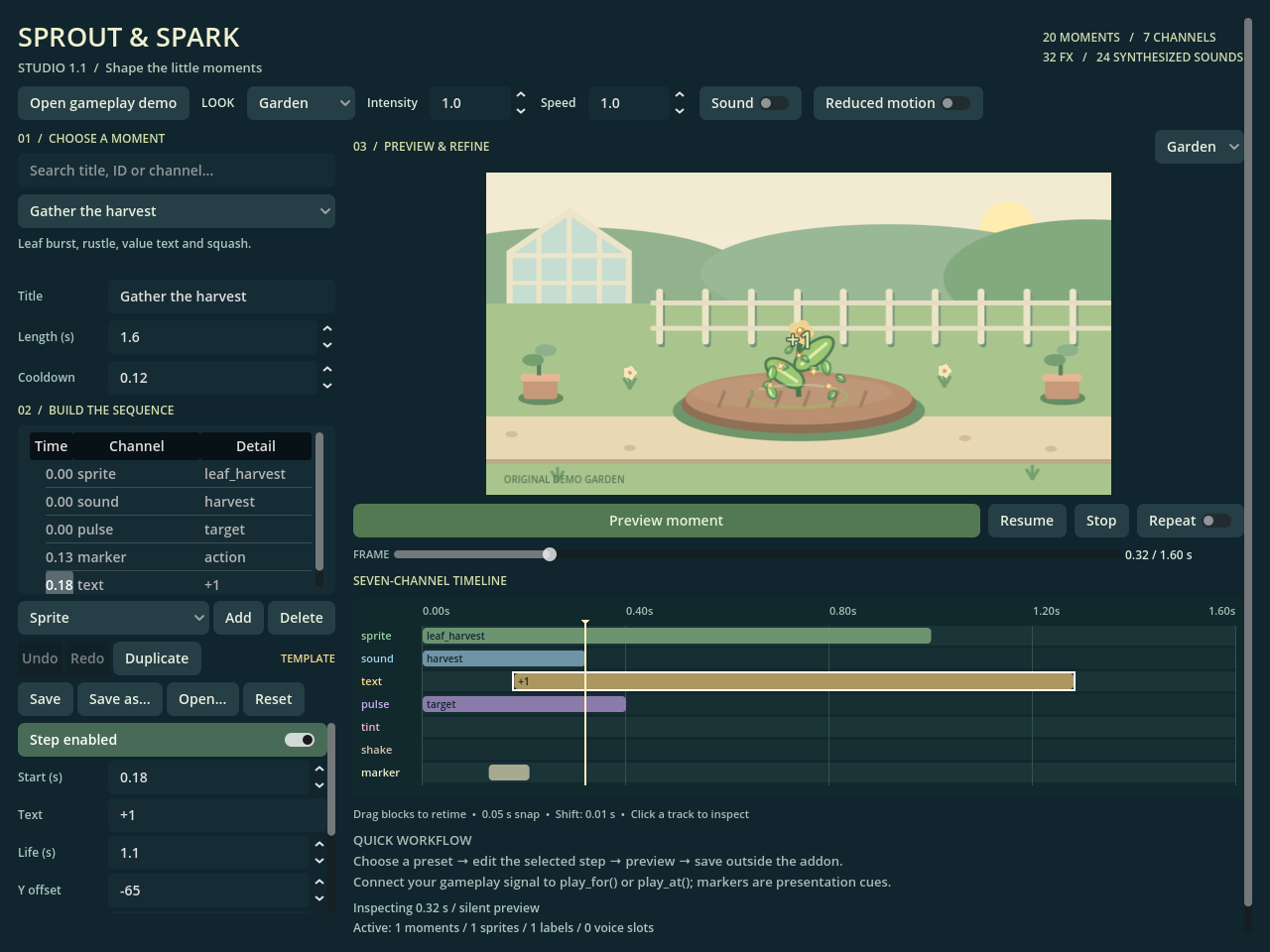The width and height of the screenshot is (1270, 952).
Task: Decrease Speed with the down arrow
Action: [680, 111]
